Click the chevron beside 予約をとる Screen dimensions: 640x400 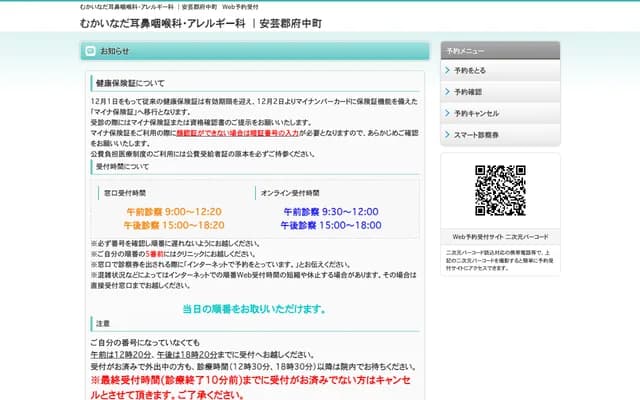pos(447,70)
